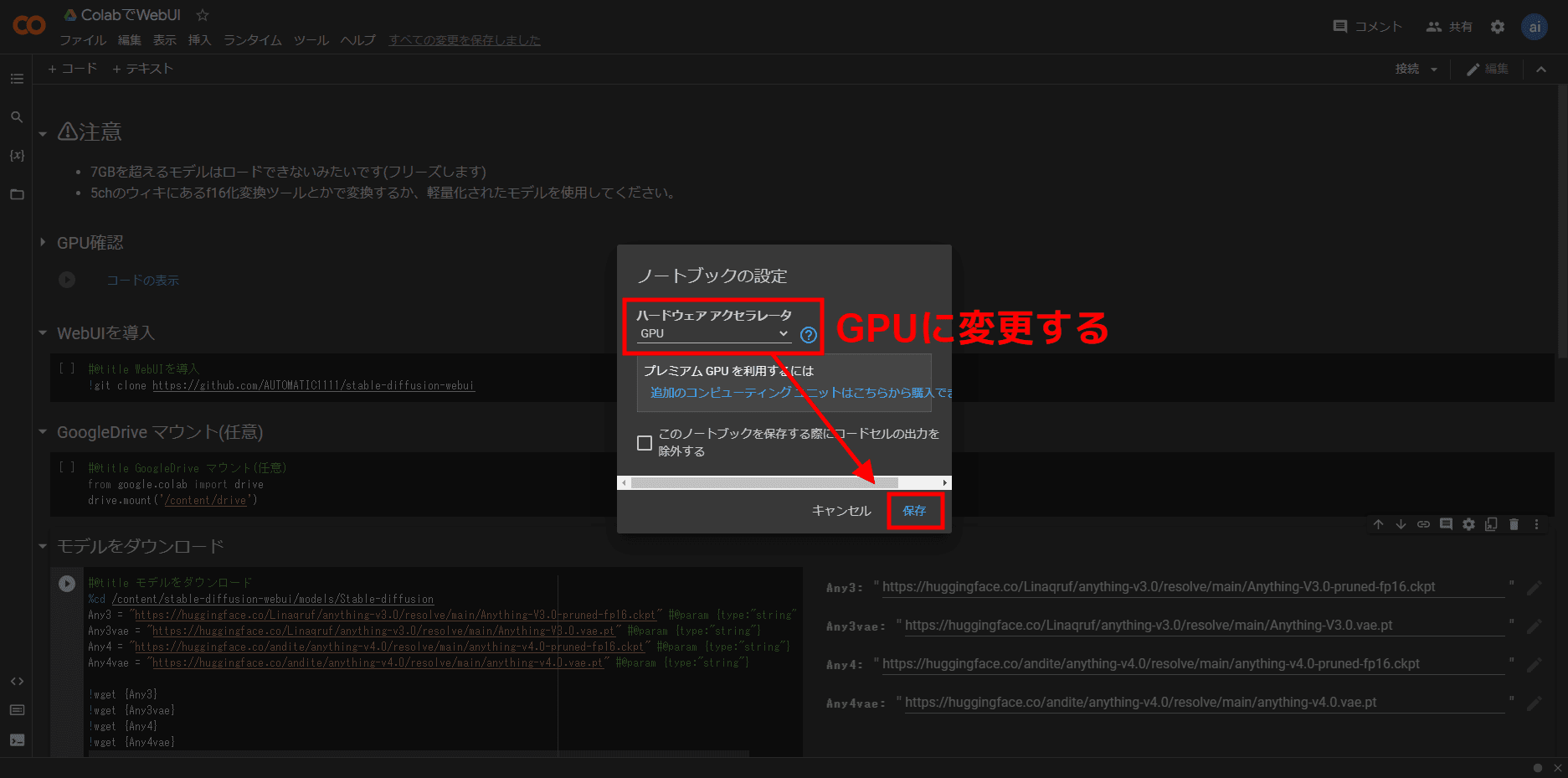The height and width of the screenshot is (778, 1568).
Task: Toggle the exclude code cell output checkbox
Action: 645,443
